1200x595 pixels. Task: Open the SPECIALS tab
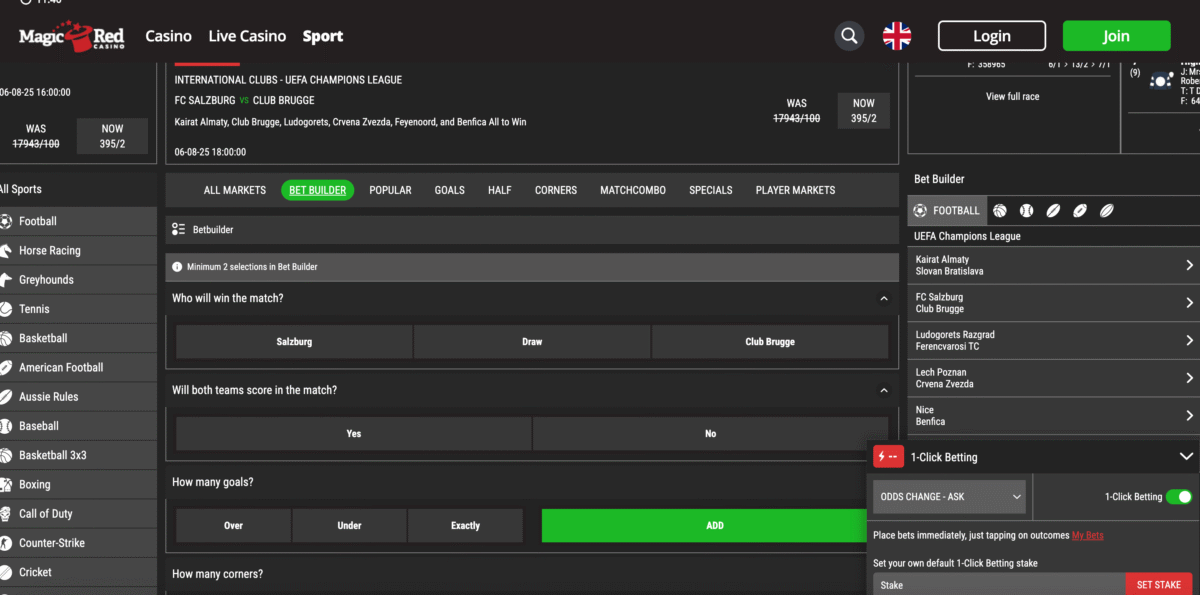[x=711, y=190]
